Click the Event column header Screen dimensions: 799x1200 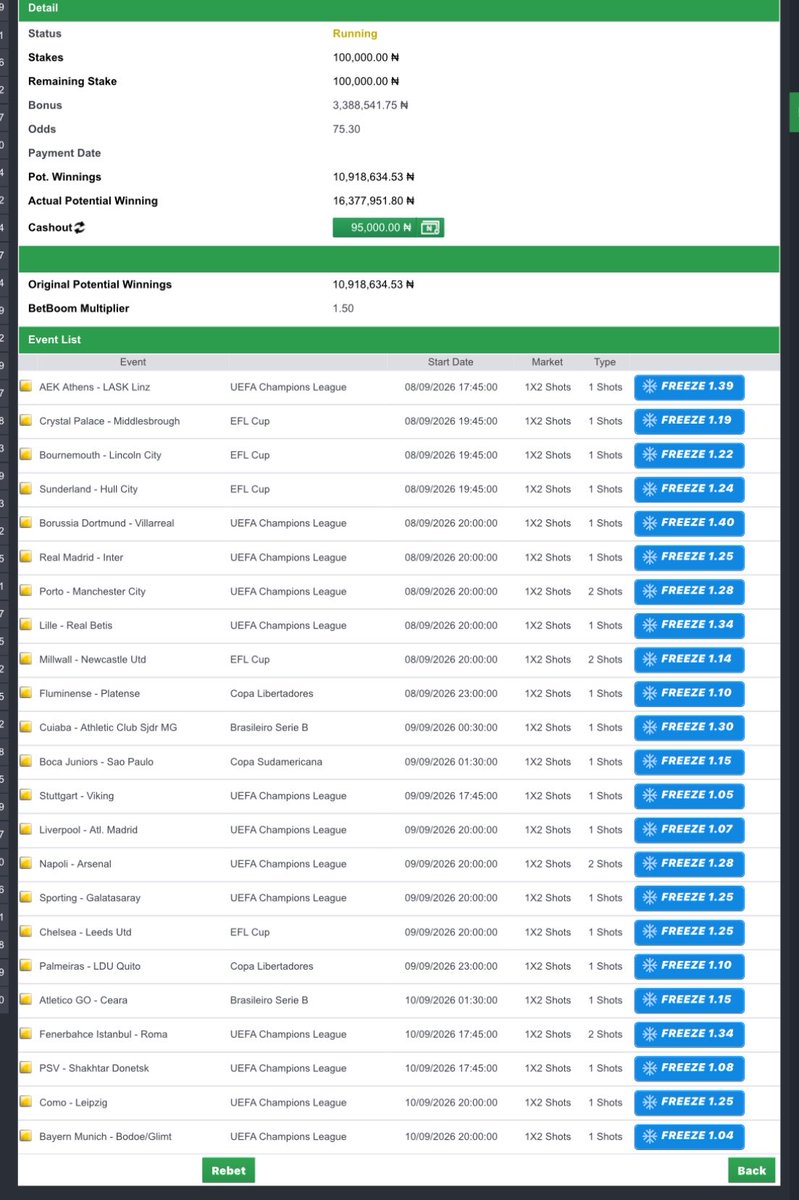click(x=132, y=362)
